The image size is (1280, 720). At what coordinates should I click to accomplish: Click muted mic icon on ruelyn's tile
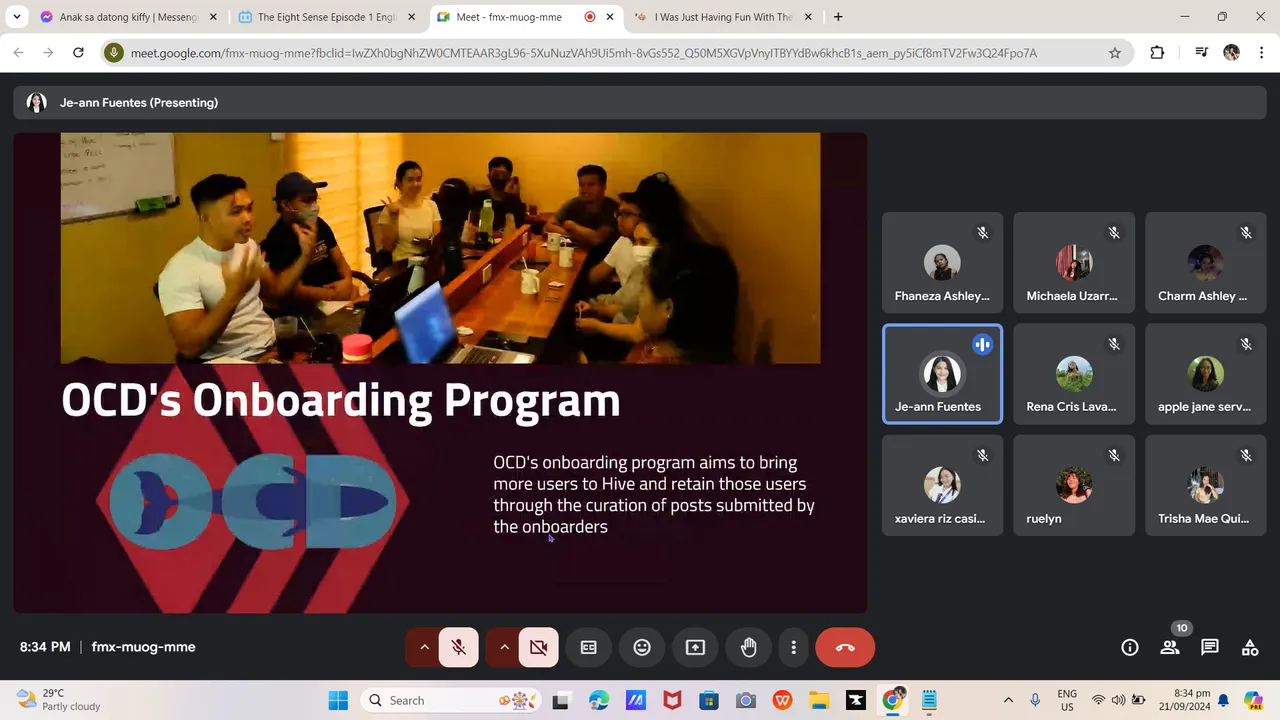[1114, 455]
